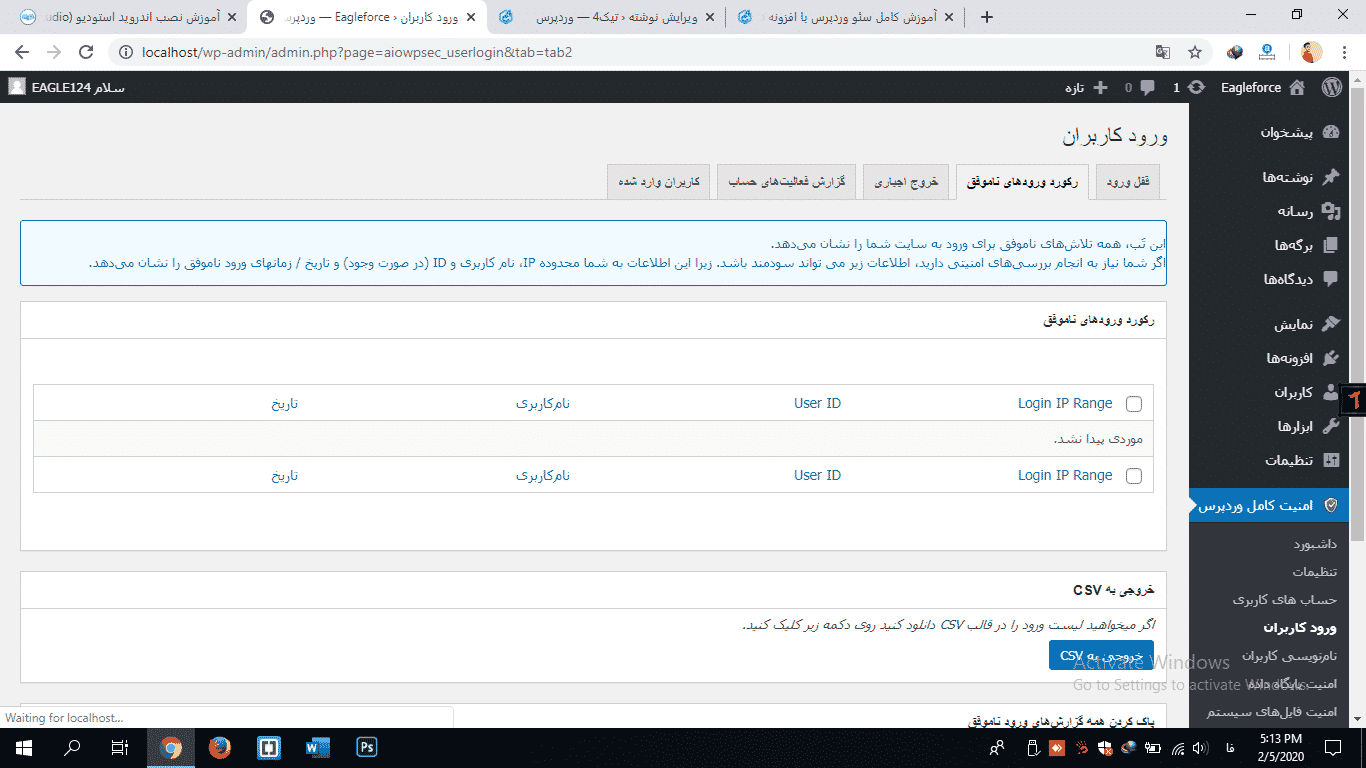Open the Chrome profile avatar

pyautogui.click(x=1312, y=52)
